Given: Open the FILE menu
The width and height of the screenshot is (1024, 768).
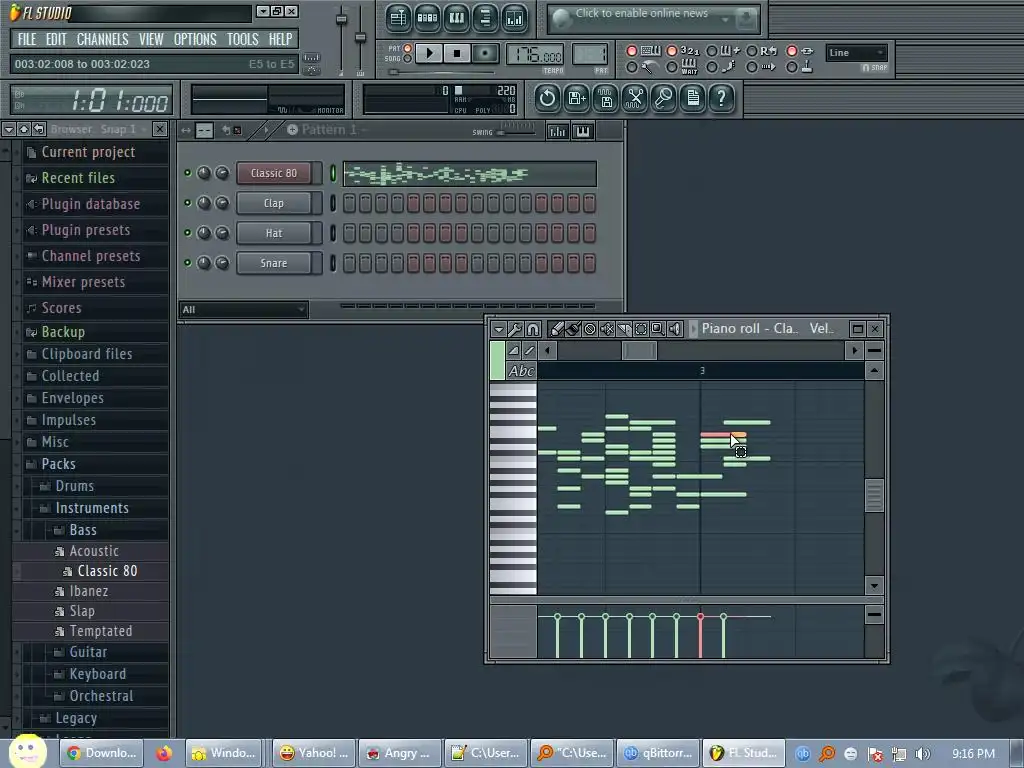Looking at the screenshot, I should [x=27, y=39].
